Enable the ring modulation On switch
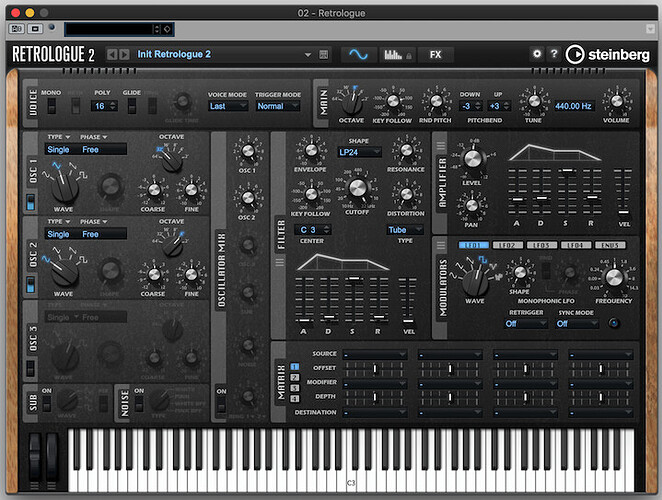 click(221, 405)
